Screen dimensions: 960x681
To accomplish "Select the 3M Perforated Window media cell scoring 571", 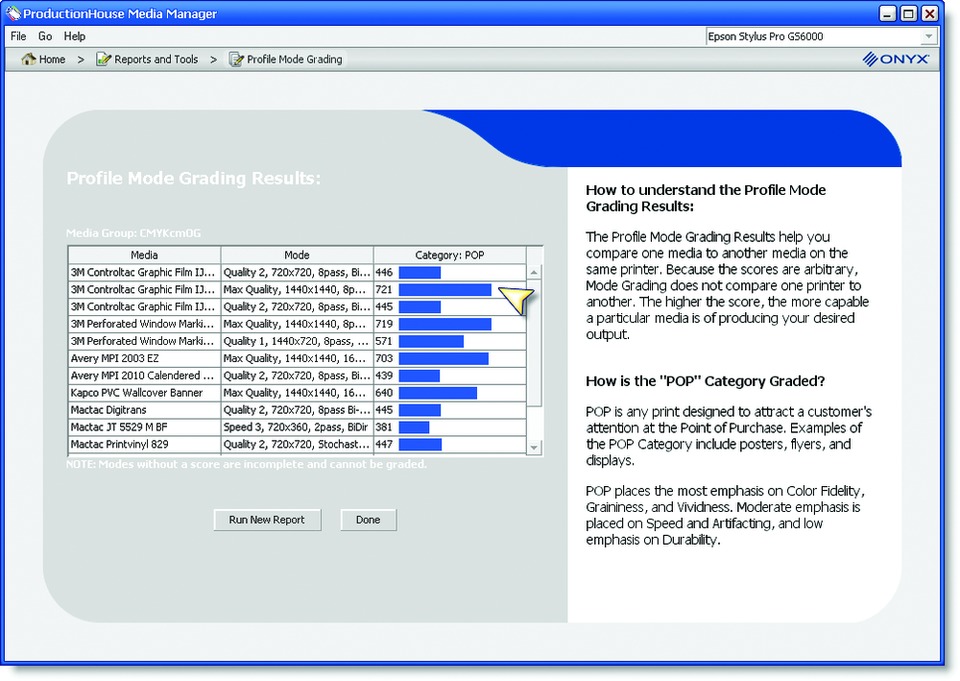I will point(144,340).
